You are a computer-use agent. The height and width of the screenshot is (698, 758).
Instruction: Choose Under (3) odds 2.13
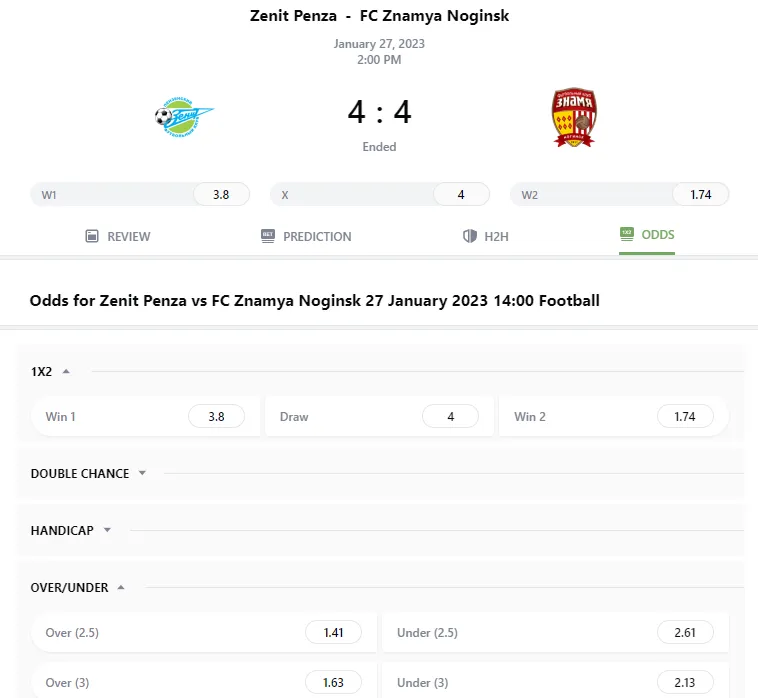(685, 682)
